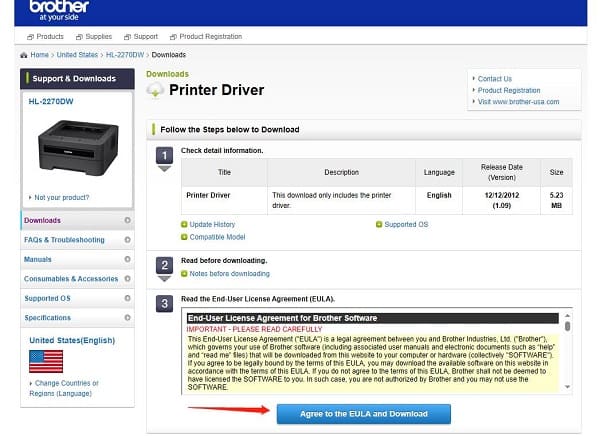Go to United States breadcrumb link
The image size is (600, 436).
[x=77, y=55]
